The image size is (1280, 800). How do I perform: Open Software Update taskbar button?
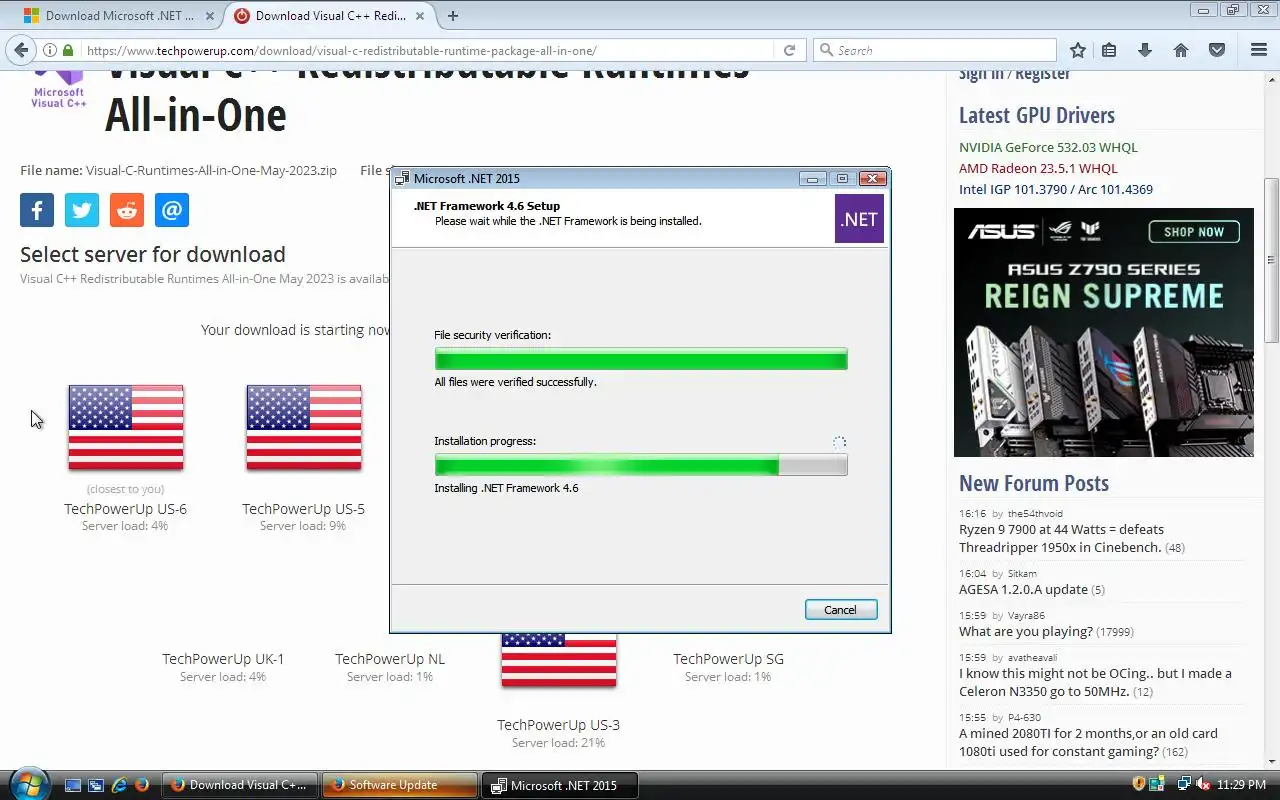[400, 785]
